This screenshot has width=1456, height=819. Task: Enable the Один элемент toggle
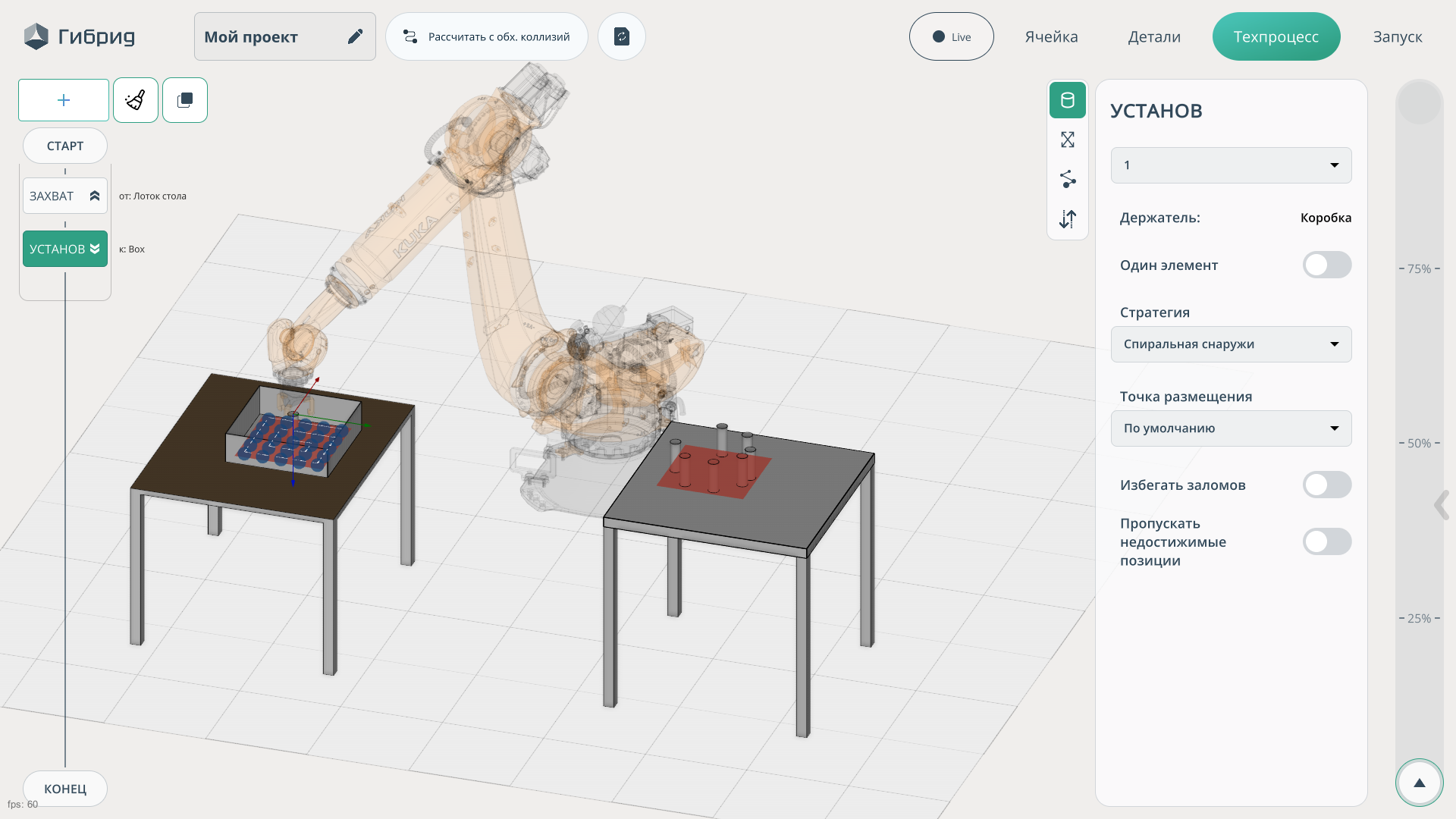(x=1326, y=265)
